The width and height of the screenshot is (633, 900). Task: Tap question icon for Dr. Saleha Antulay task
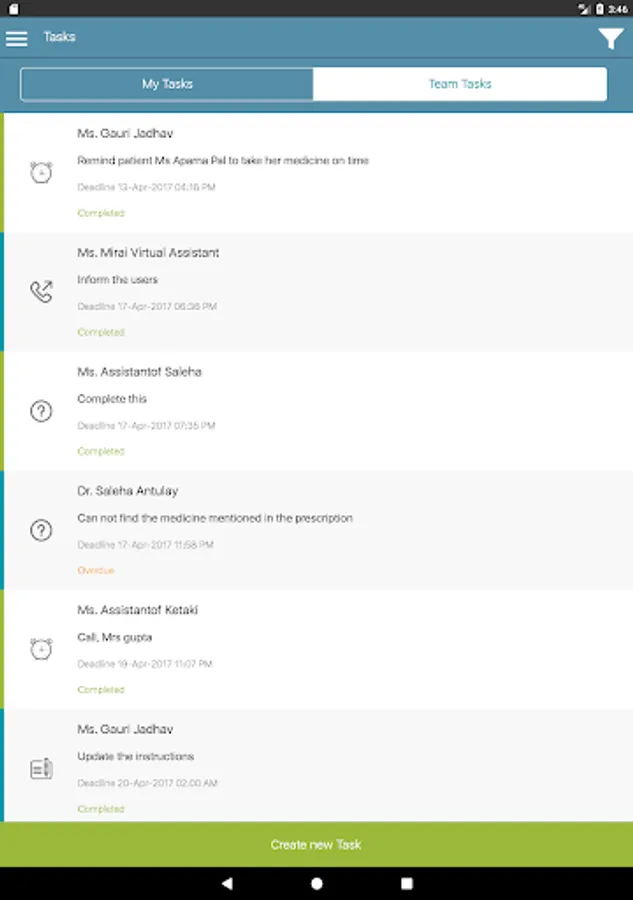click(41, 530)
